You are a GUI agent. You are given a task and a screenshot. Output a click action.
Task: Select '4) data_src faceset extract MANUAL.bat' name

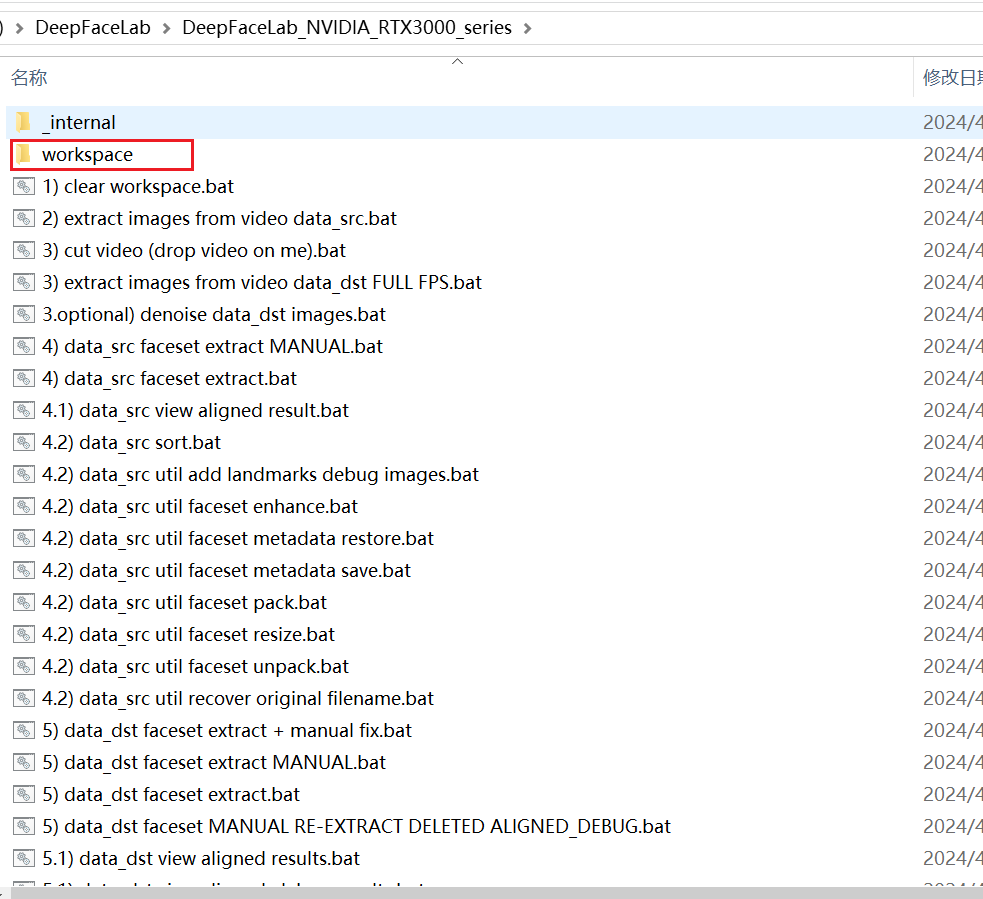pyautogui.click(x=213, y=346)
